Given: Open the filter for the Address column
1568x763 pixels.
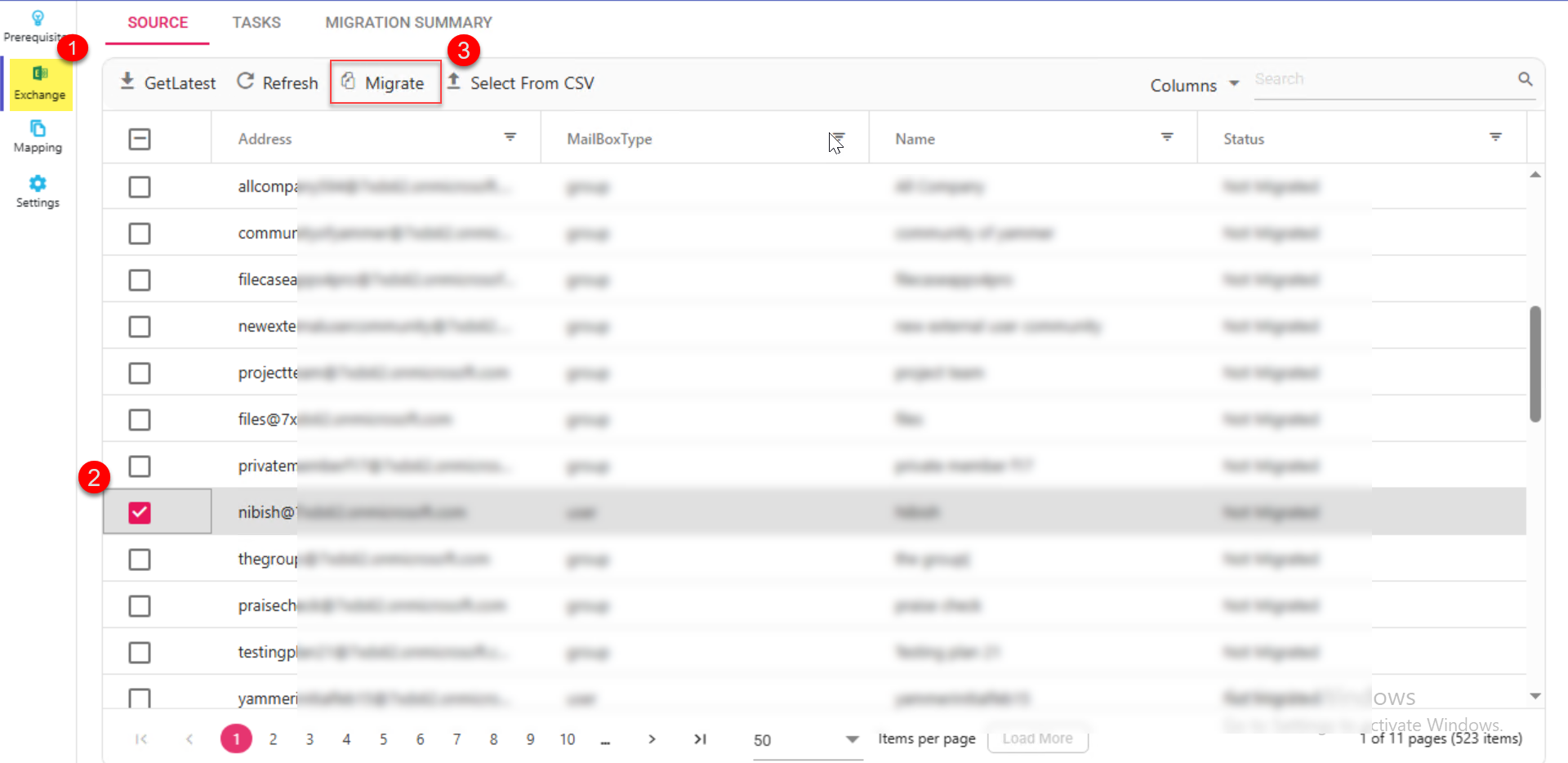Looking at the screenshot, I should 510,137.
